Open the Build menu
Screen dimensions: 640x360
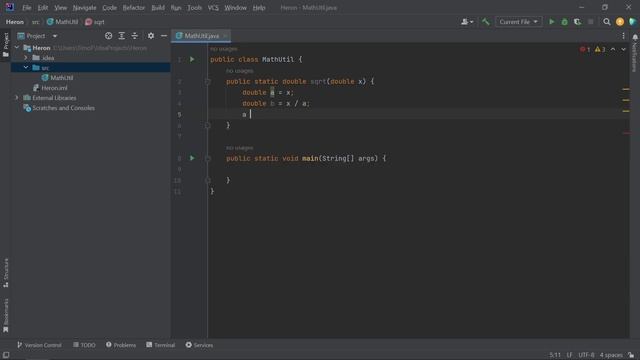click(x=158, y=8)
